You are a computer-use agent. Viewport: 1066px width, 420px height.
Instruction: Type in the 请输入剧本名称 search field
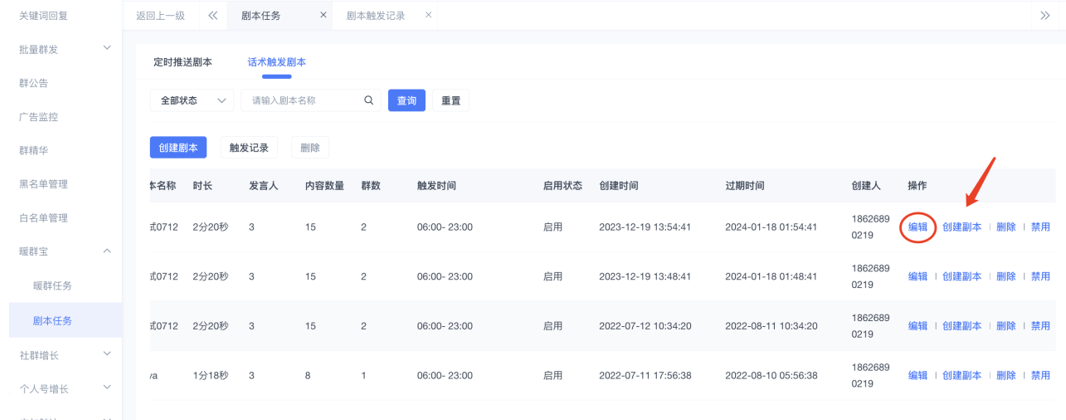[x=303, y=101]
